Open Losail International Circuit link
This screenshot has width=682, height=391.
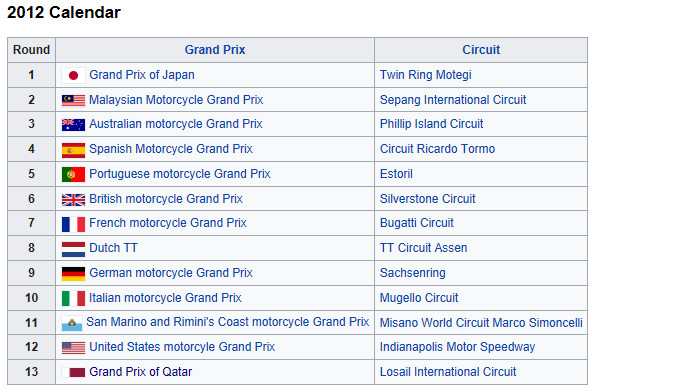coord(448,372)
